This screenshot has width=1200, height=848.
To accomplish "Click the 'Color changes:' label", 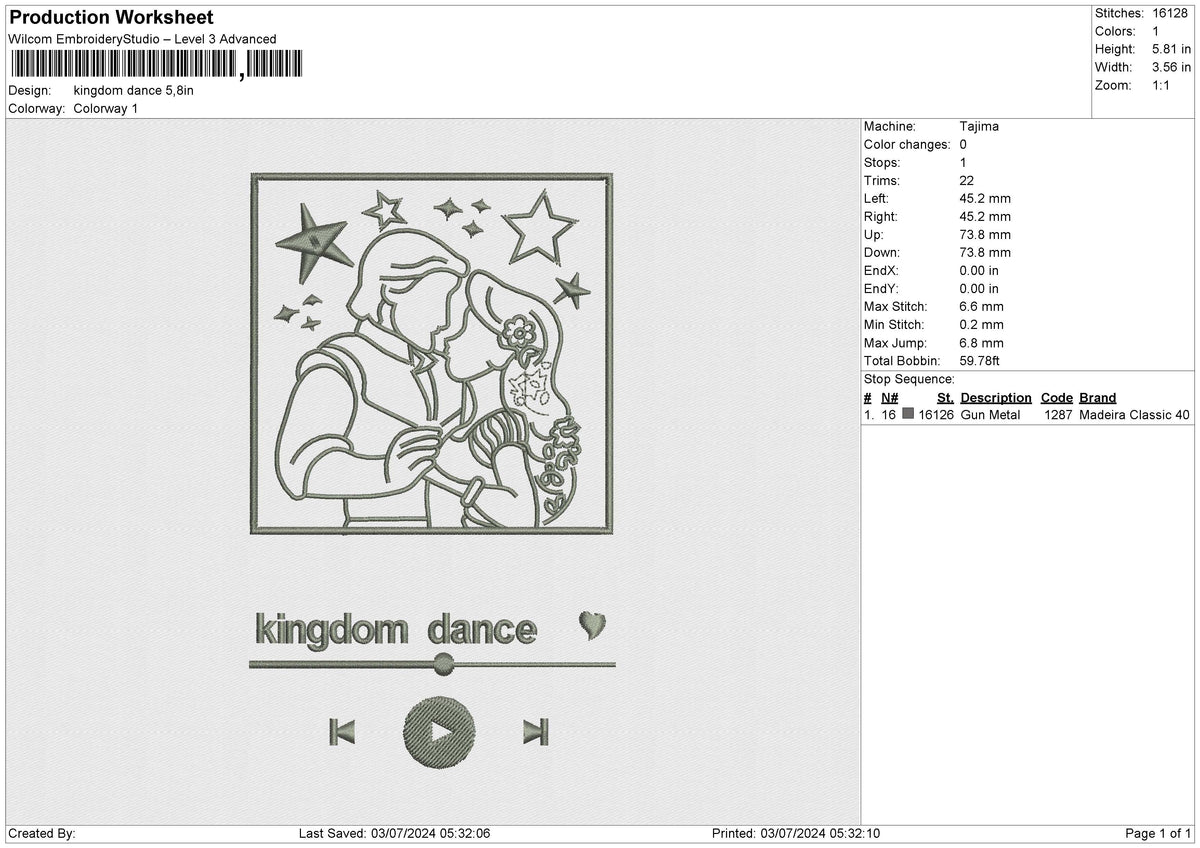I will [907, 144].
